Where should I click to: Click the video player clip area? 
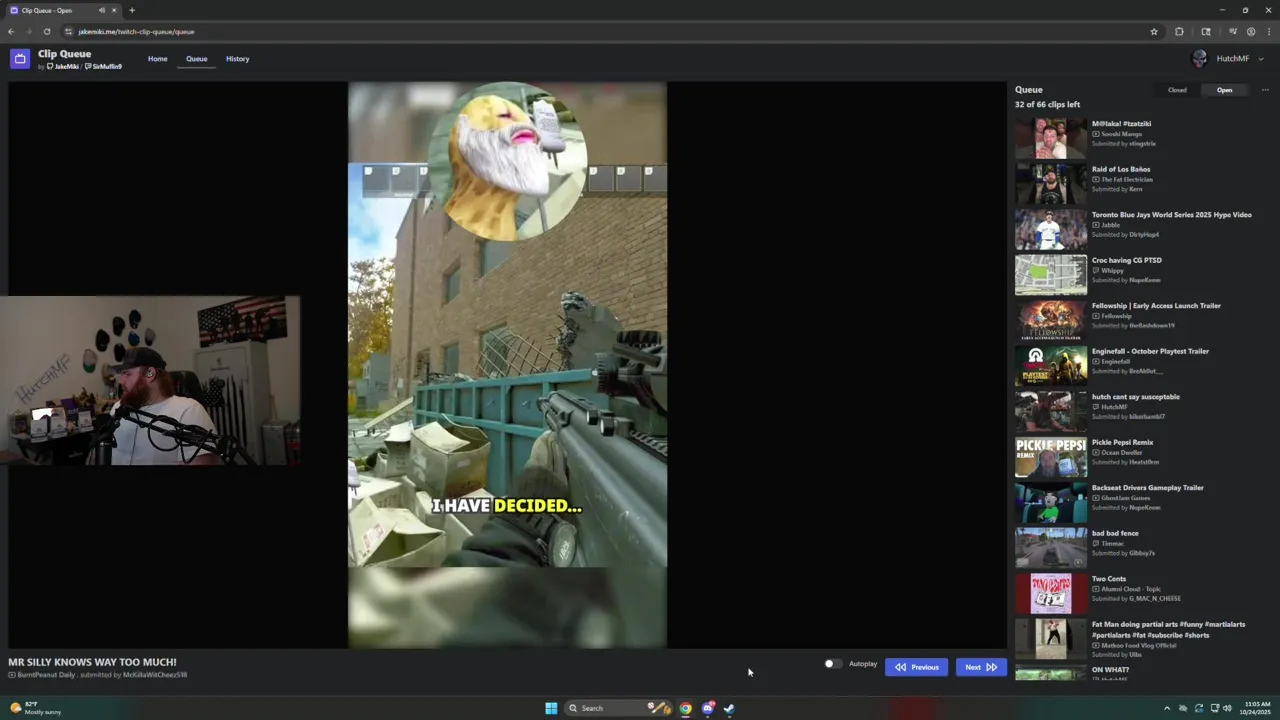(x=507, y=365)
